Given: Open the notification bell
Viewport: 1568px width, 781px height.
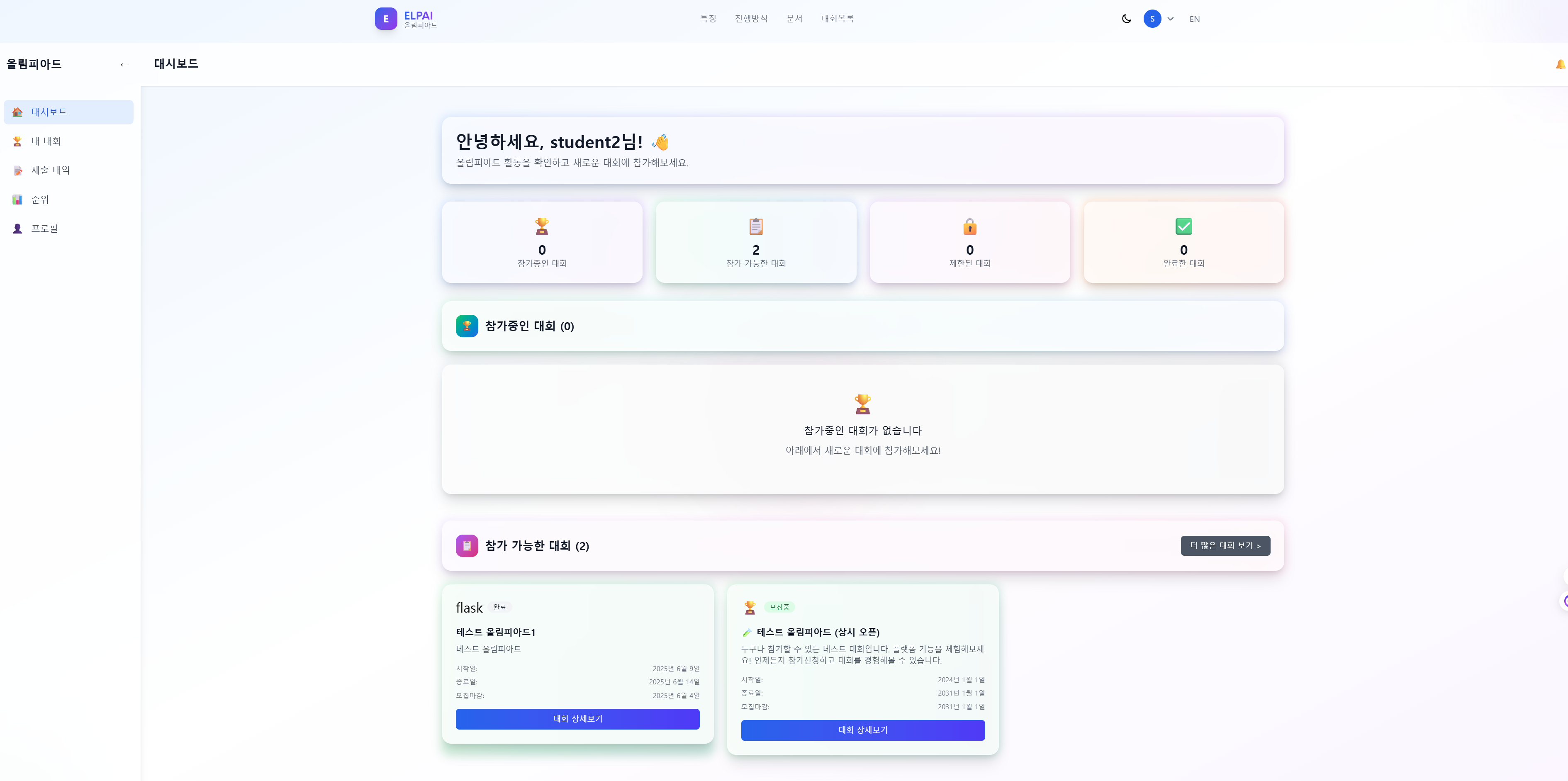Looking at the screenshot, I should point(1561,64).
